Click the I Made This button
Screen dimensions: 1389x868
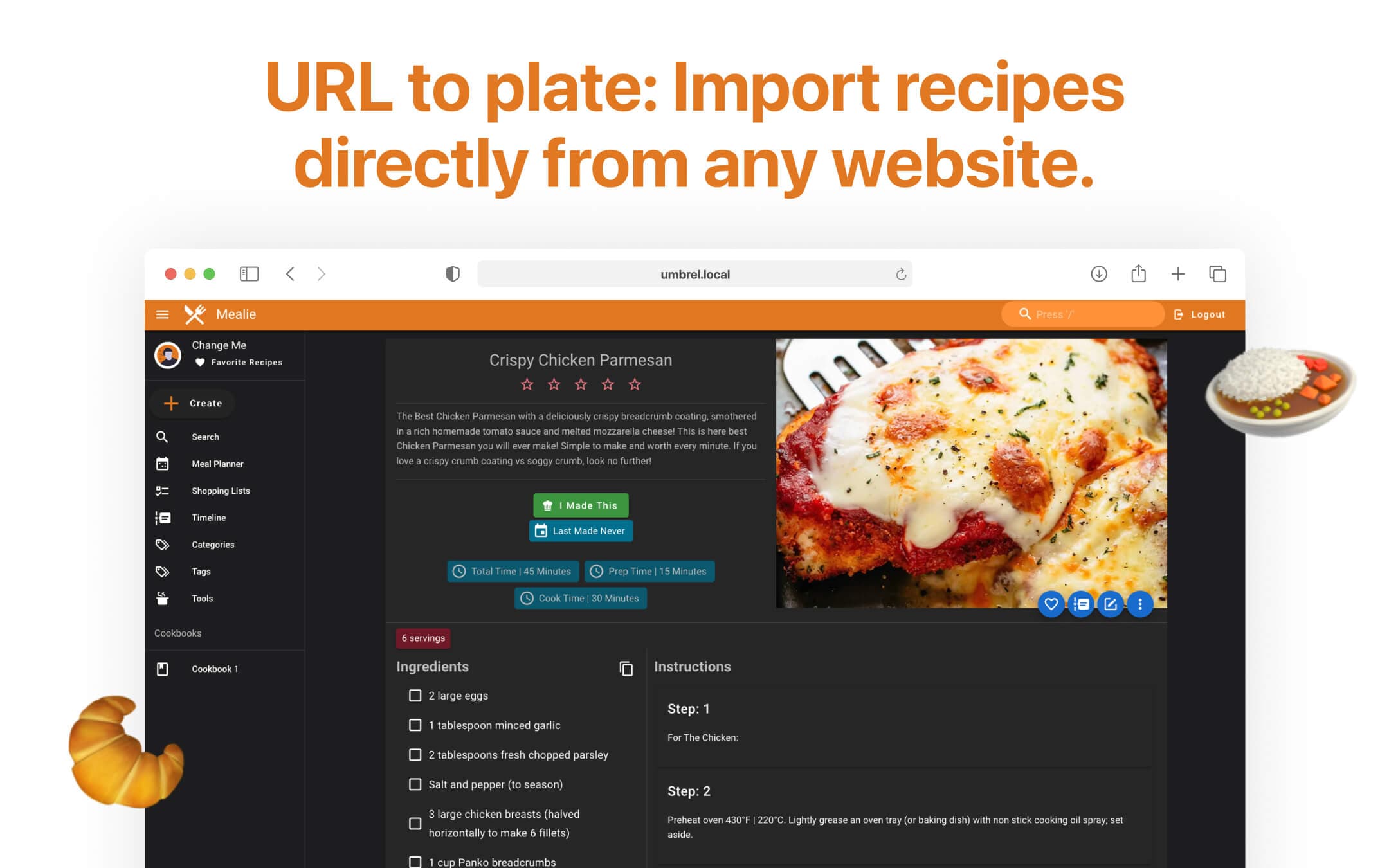pyautogui.click(x=581, y=504)
